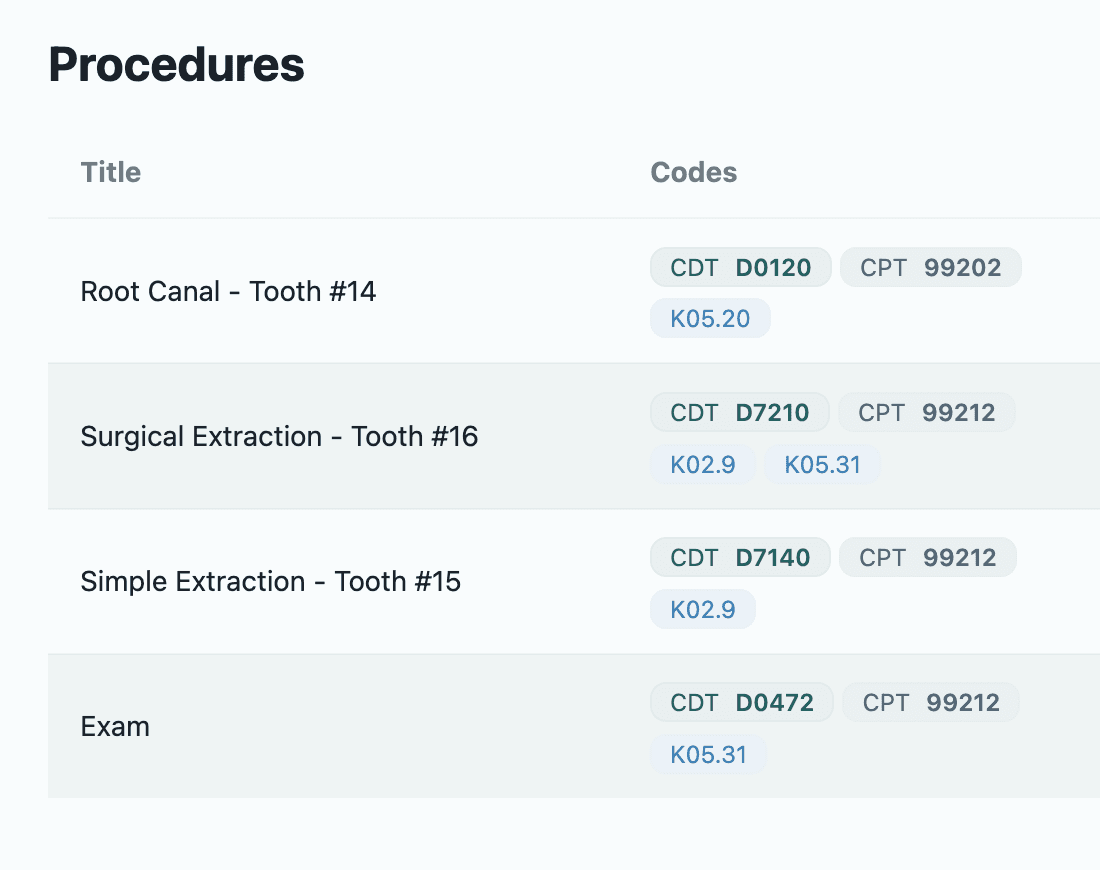Viewport: 1100px width, 870px height.
Task: Open the Root Canal - Tooth #14 procedure
Action: (x=228, y=292)
